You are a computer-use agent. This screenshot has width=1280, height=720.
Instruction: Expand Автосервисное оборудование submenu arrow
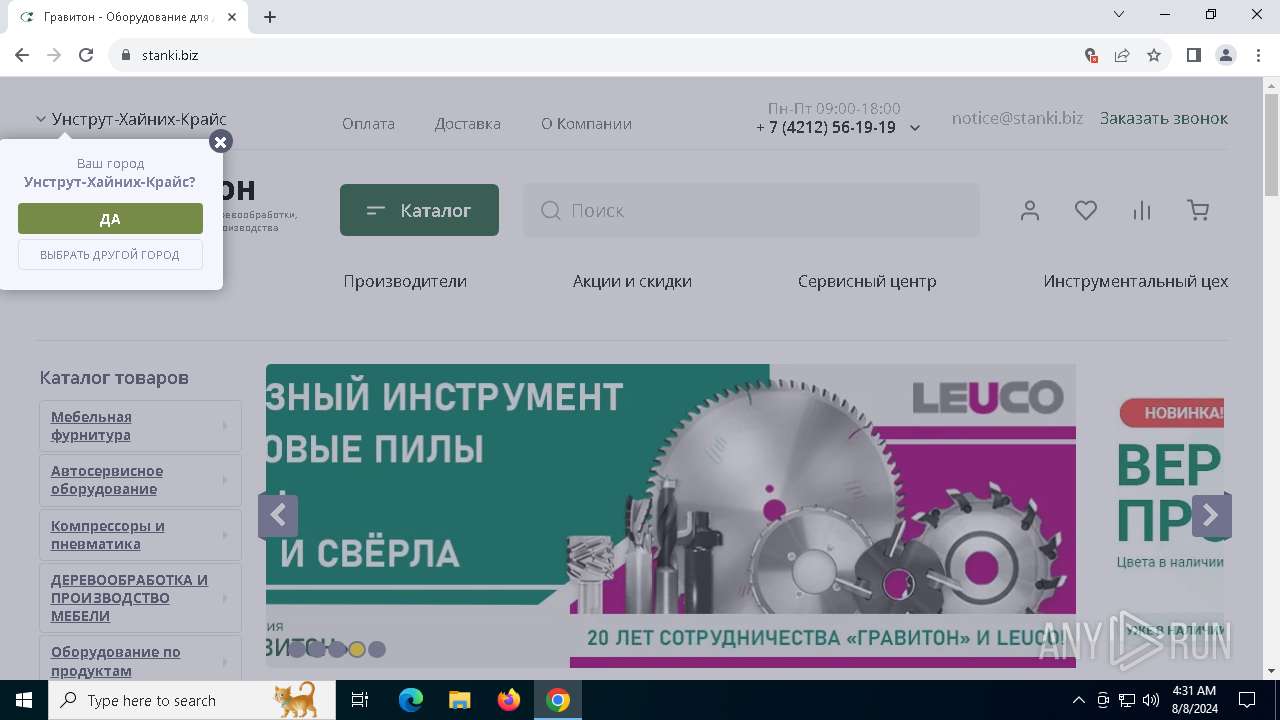tap(225, 480)
